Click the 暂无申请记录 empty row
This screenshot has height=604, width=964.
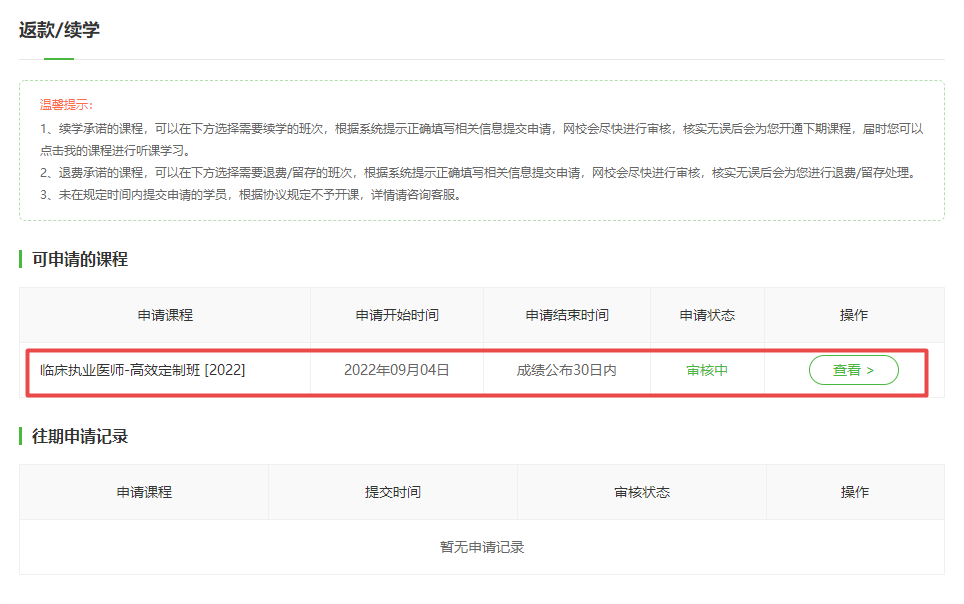point(482,547)
